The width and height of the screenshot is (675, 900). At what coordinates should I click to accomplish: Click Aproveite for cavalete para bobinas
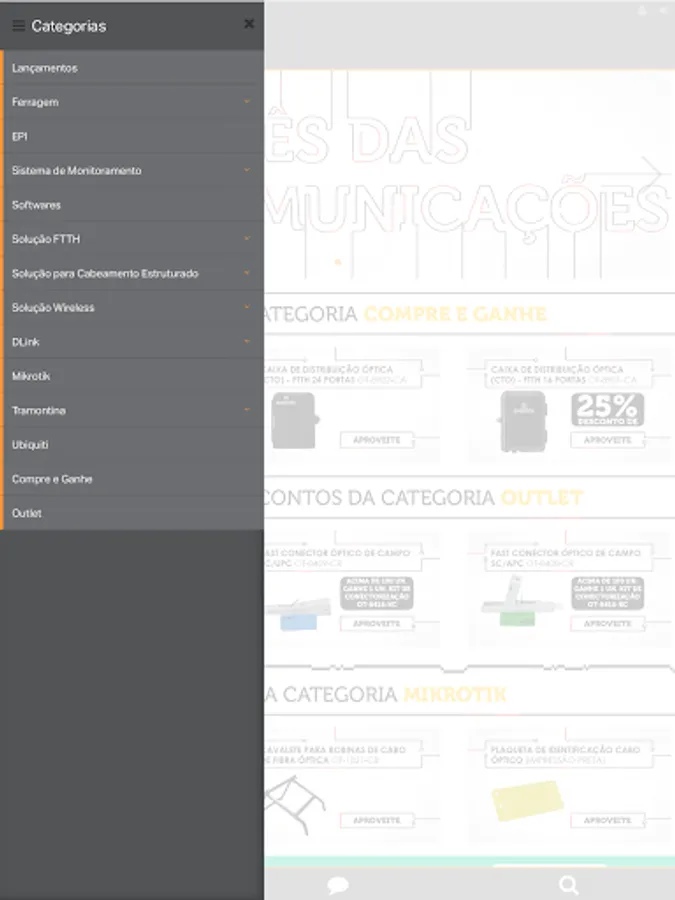(377, 820)
